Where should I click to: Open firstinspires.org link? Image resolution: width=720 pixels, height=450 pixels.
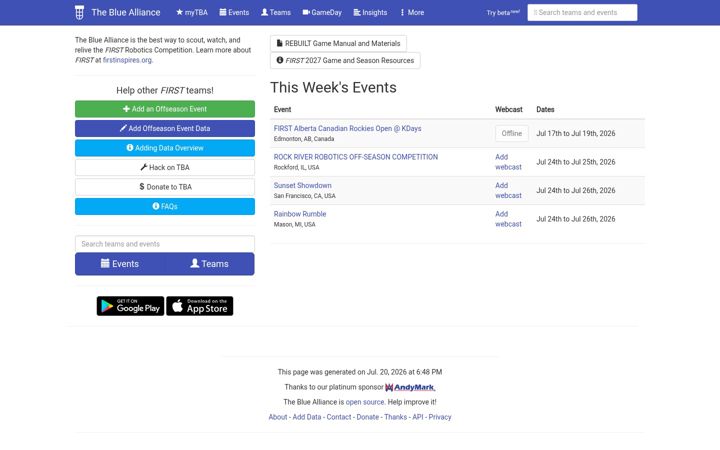[127, 60]
